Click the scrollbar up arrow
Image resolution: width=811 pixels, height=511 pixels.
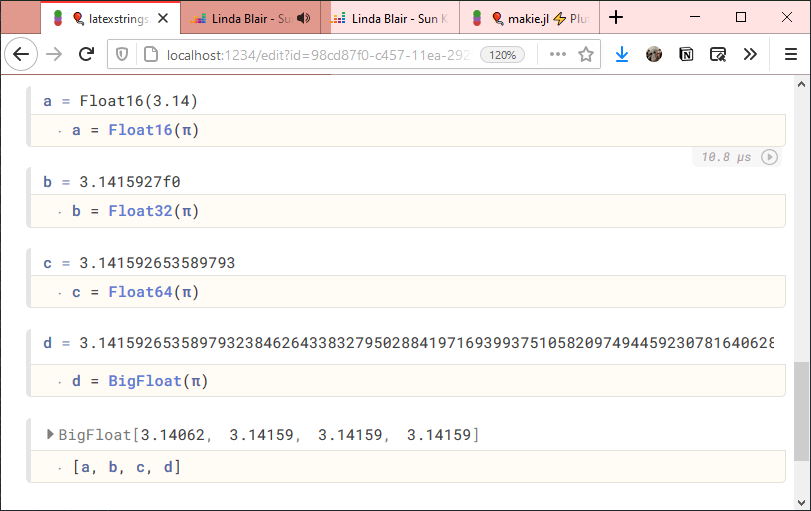tap(801, 84)
